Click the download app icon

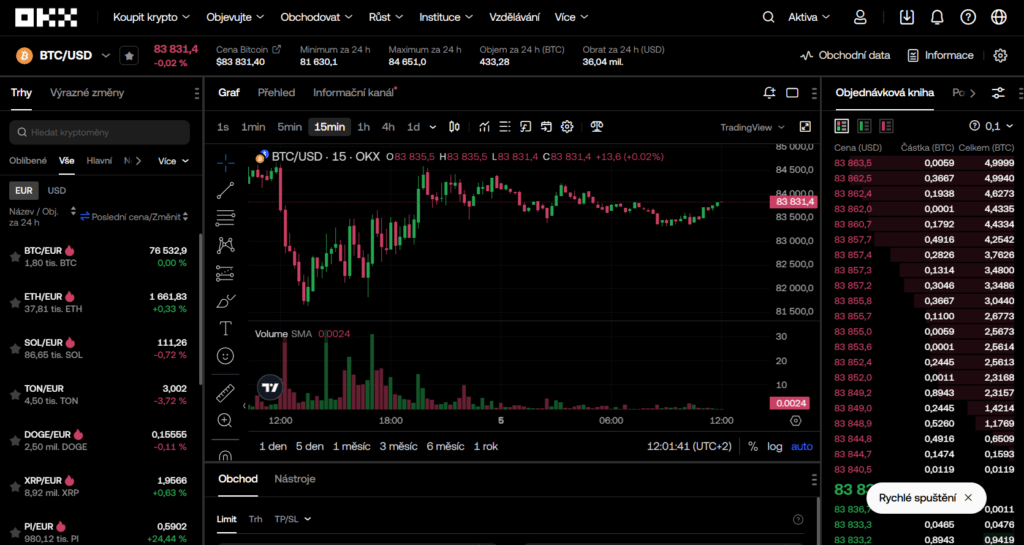(906, 17)
